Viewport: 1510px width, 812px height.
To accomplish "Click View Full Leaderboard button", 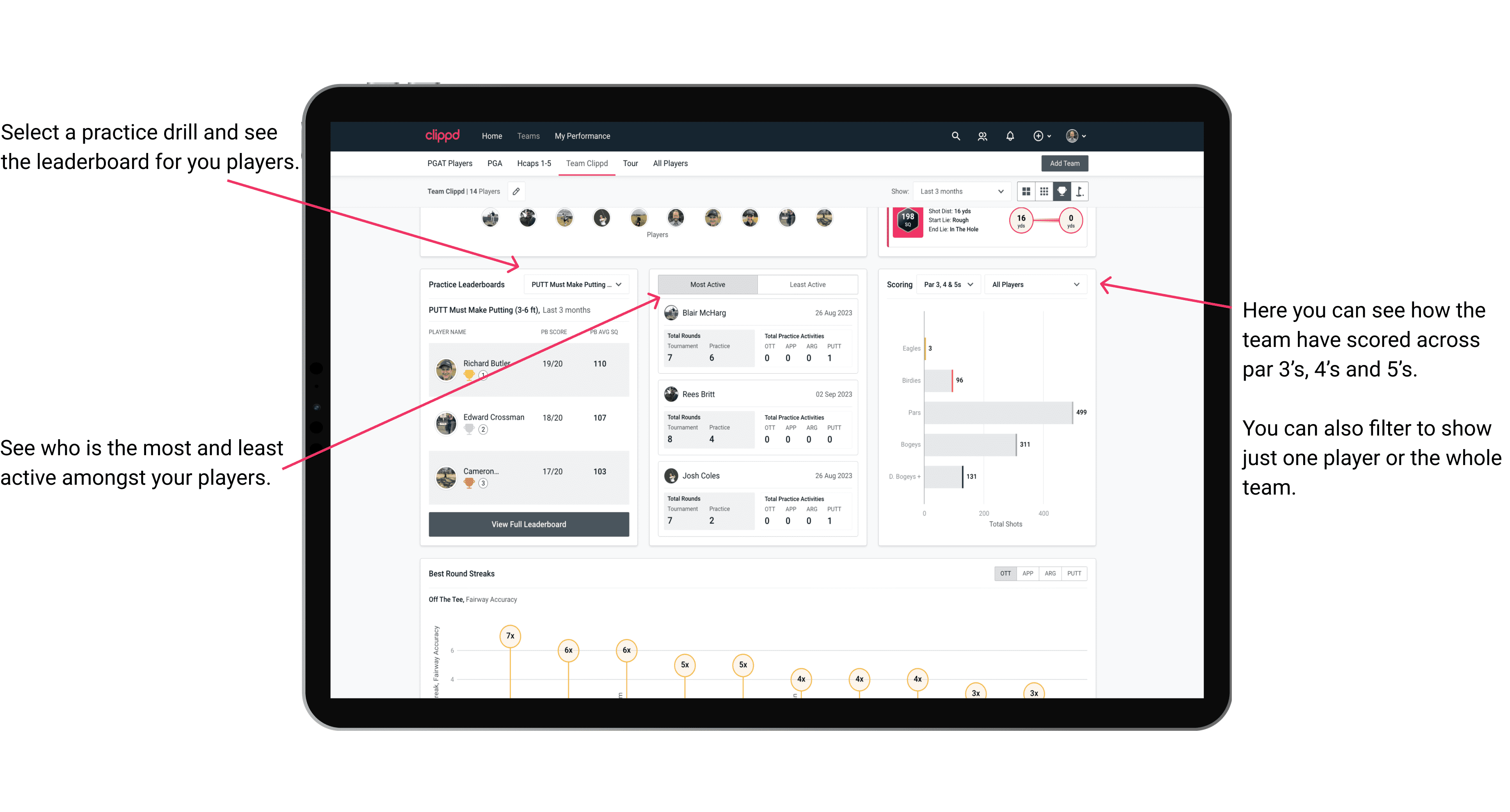I will (x=528, y=524).
